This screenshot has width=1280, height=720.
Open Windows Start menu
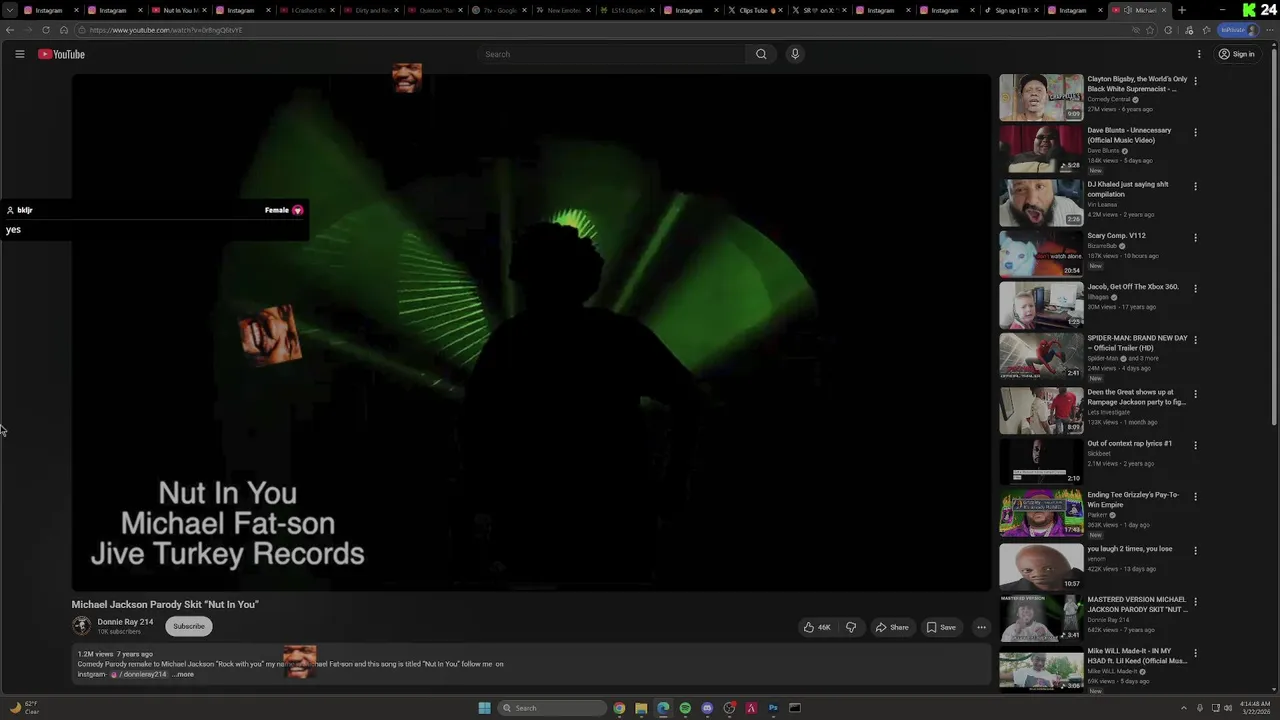pyautogui.click(x=484, y=708)
